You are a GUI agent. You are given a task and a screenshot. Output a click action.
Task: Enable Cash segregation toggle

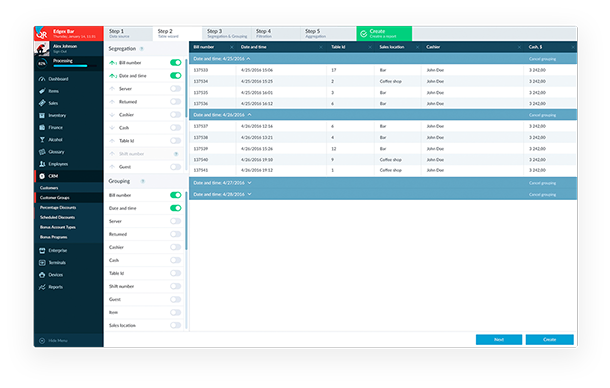pyautogui.click(x=176, y=128)
